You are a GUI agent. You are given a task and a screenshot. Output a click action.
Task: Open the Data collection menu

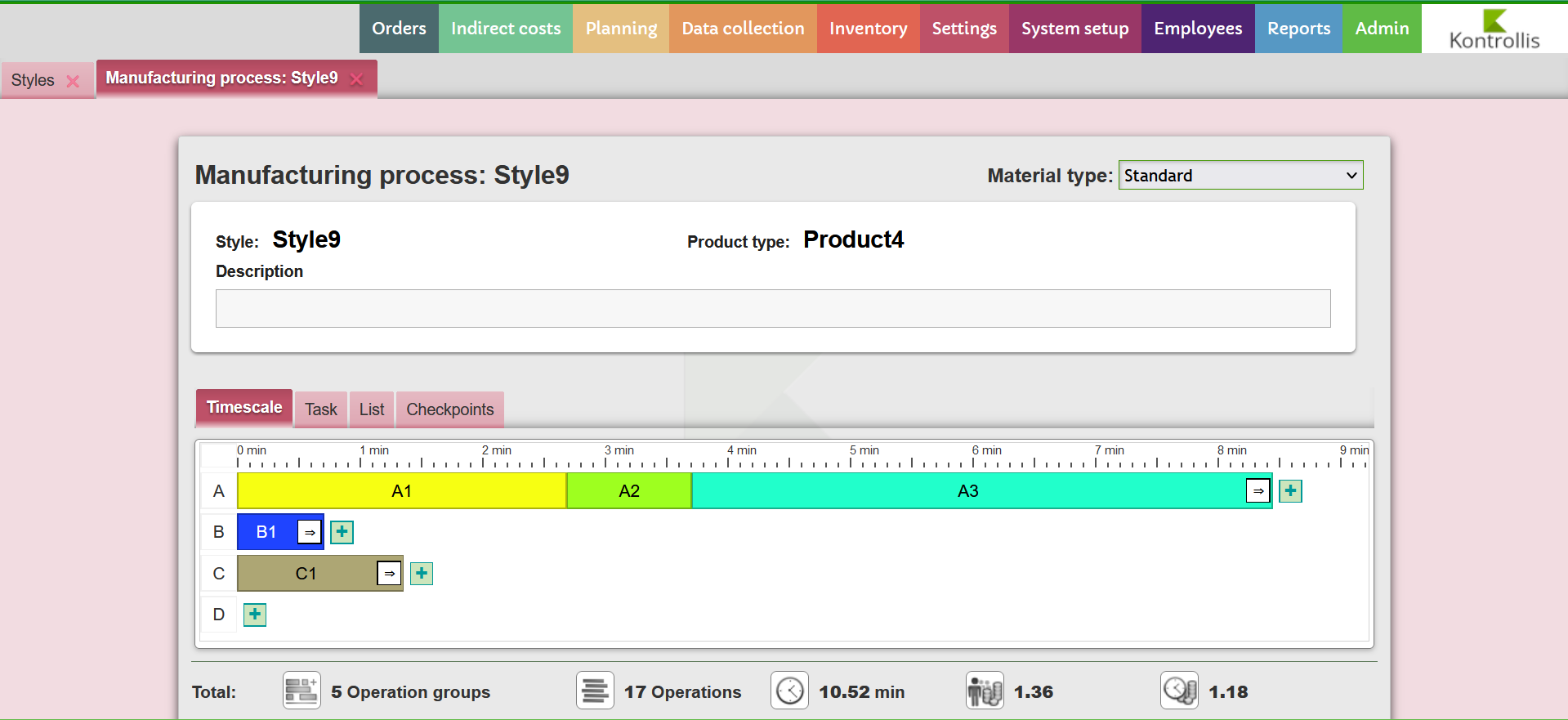tap(743, 29)
